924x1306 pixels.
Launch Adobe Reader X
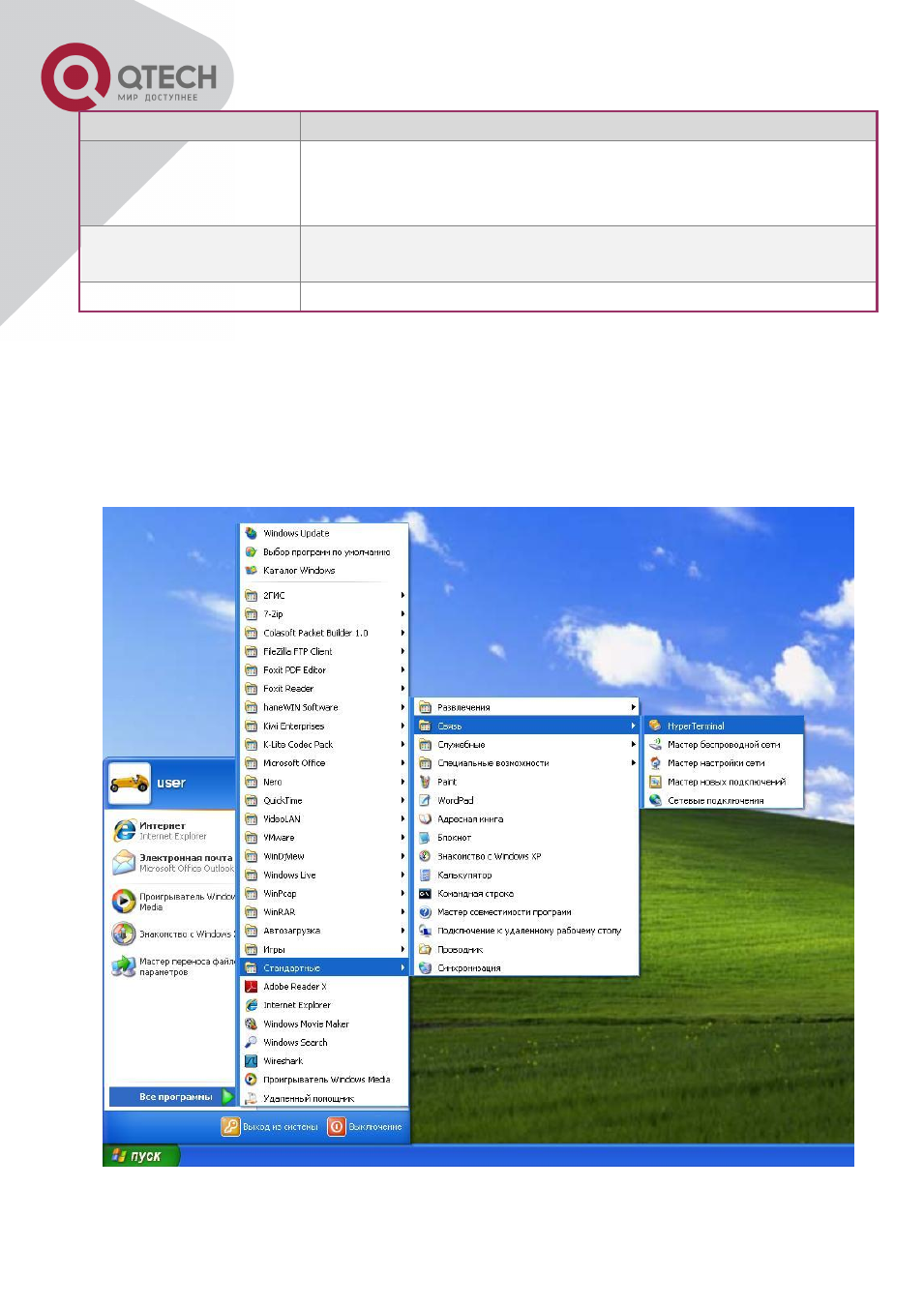click(324, 987)
